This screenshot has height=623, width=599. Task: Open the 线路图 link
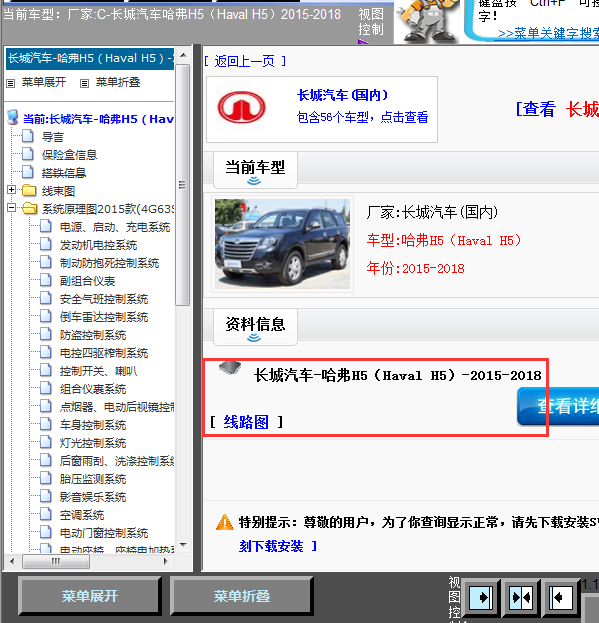(x=246, y=422)
